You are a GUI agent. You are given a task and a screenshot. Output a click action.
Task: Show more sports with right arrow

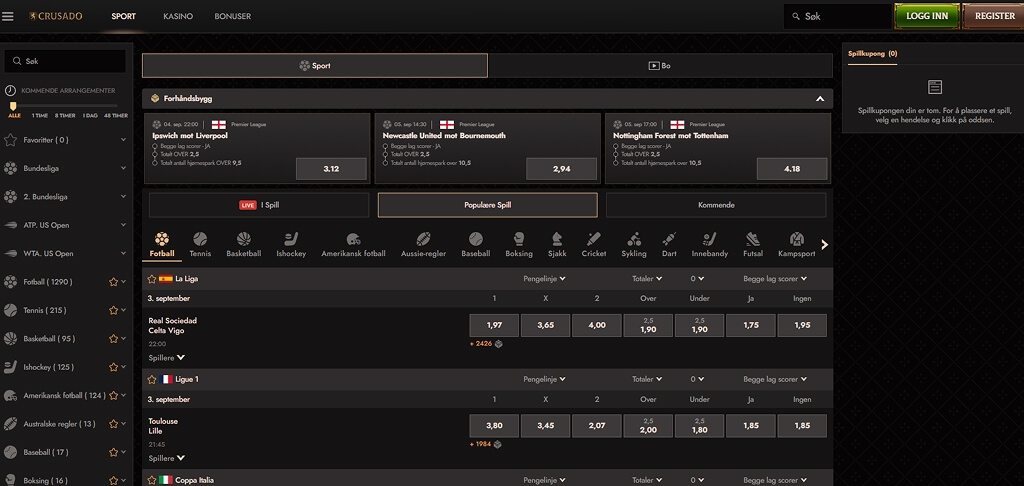824,244
